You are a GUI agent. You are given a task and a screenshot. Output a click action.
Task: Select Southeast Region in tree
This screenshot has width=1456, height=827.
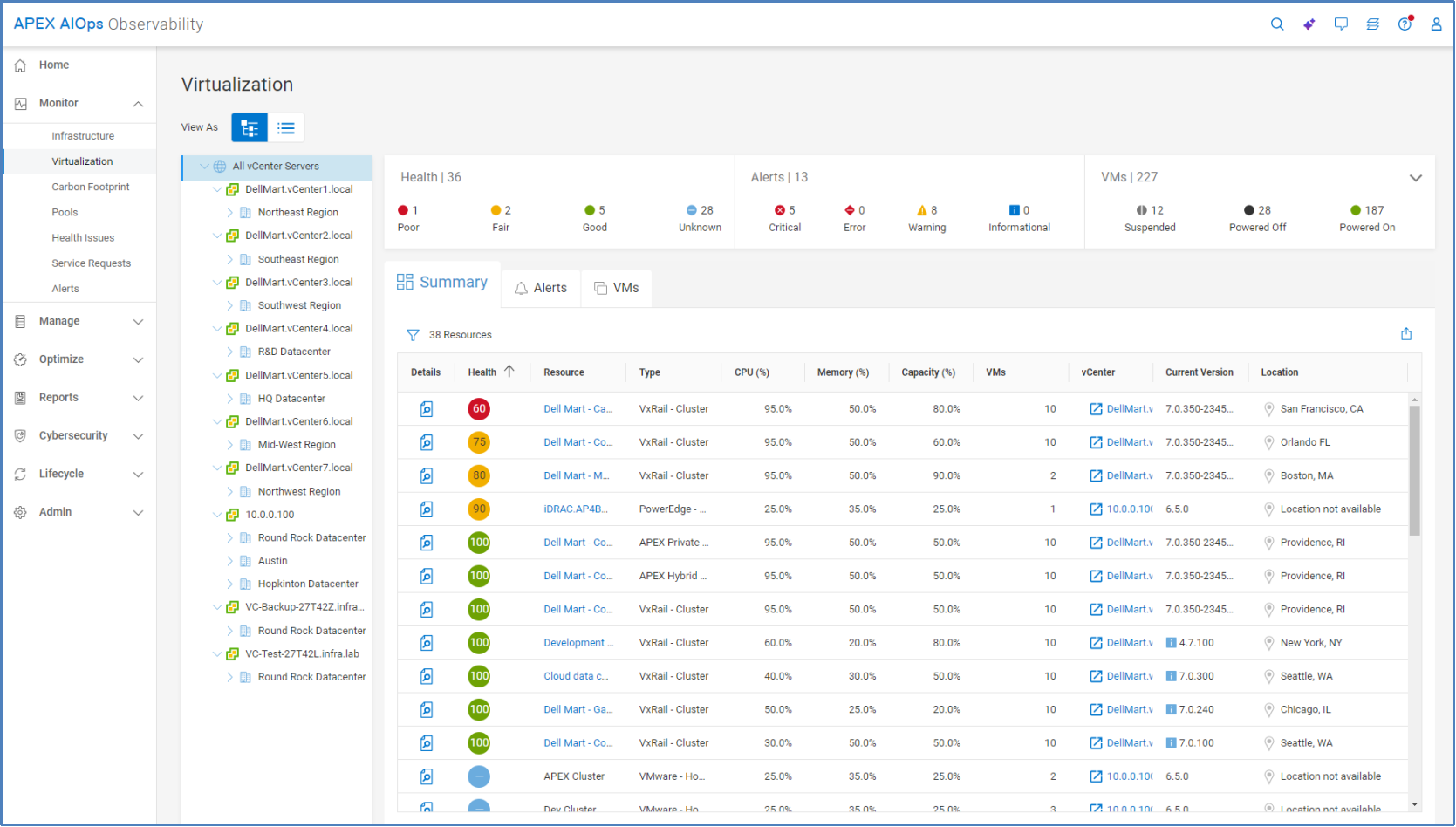click(298, 259)
